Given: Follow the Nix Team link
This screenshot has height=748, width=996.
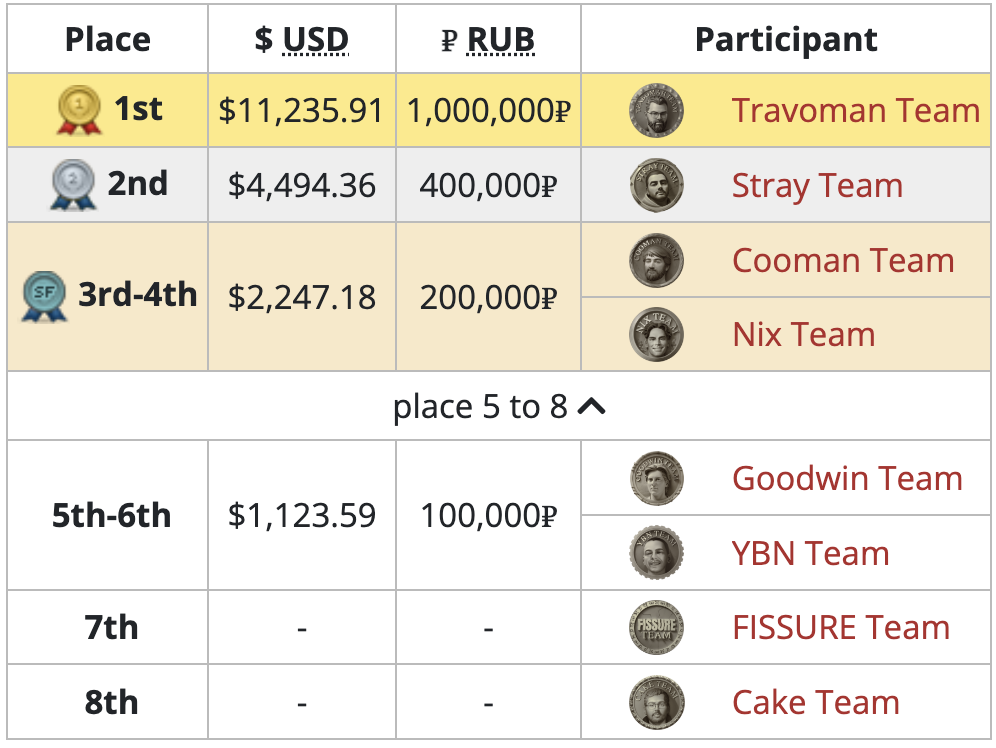Looking at the screenshot, I should (803, 334).
